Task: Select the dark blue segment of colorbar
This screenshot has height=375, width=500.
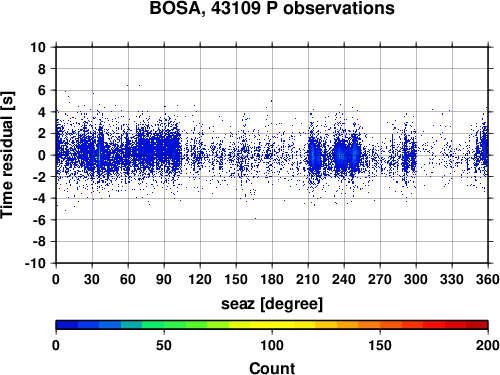Action: [x=67, y=325]
